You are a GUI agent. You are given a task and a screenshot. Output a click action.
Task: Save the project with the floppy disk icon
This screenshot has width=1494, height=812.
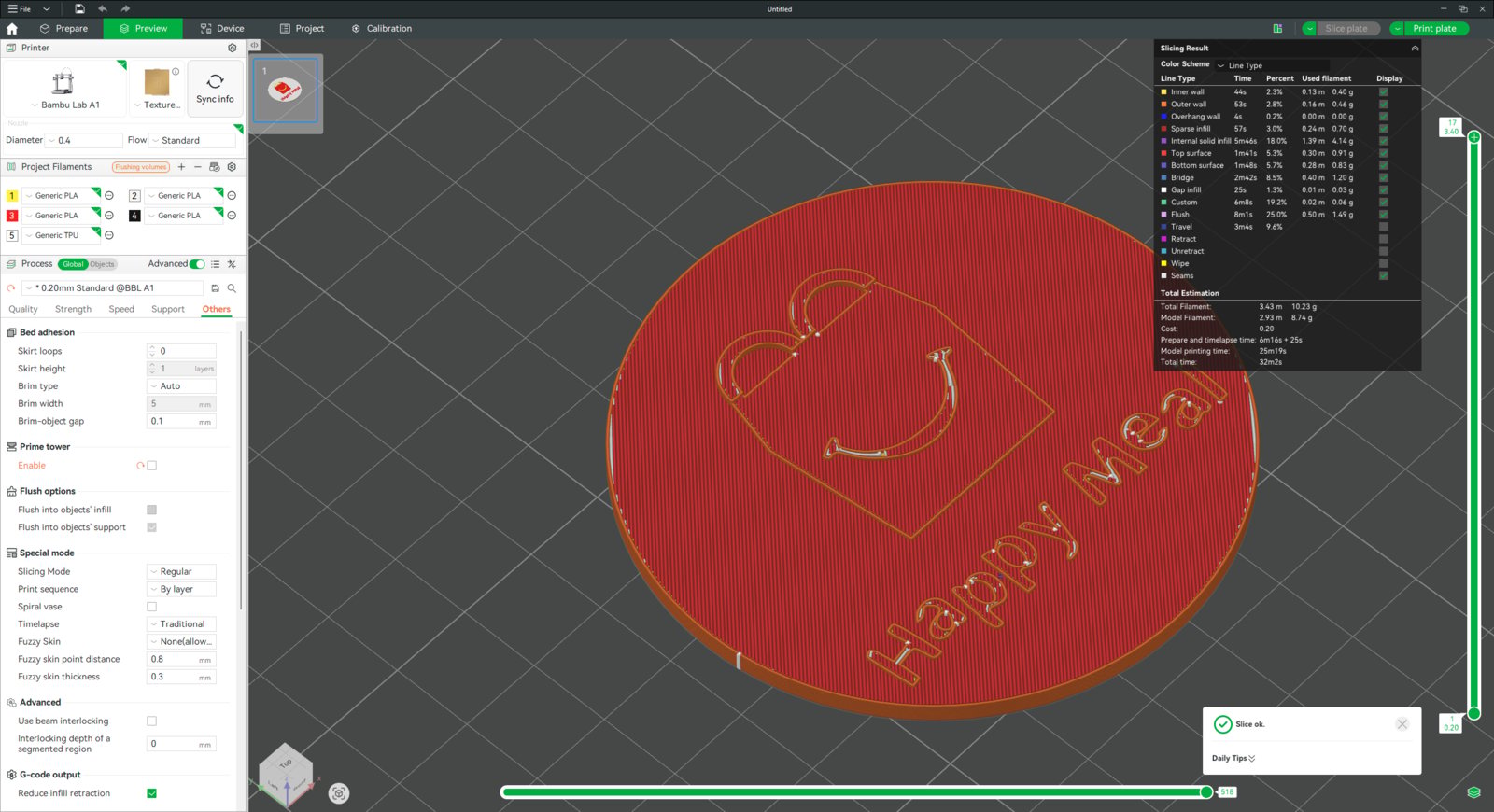pyautogui.click(x=79, y=9)
